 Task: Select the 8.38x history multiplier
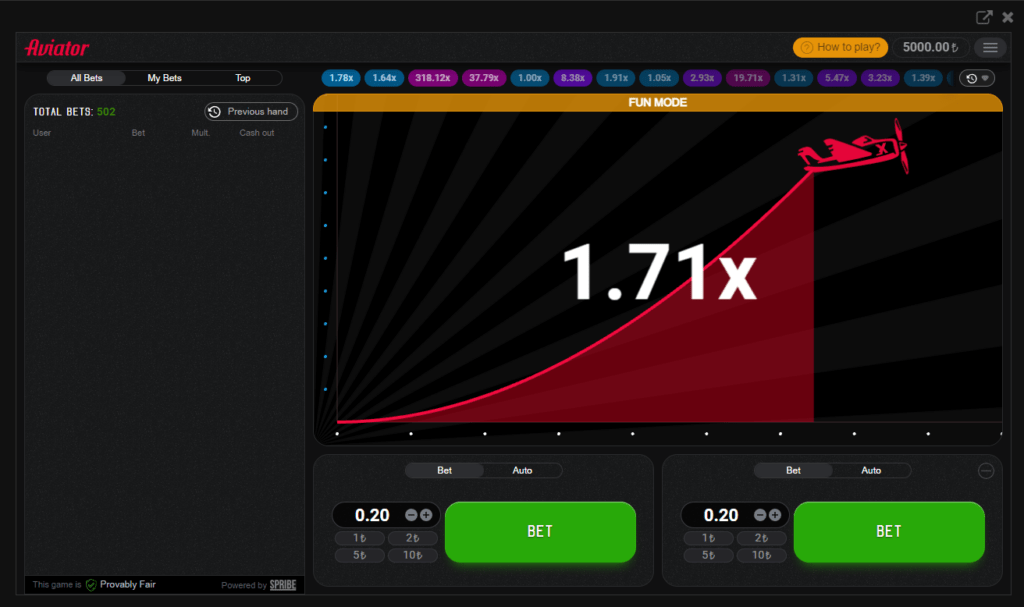pos(573,78)
